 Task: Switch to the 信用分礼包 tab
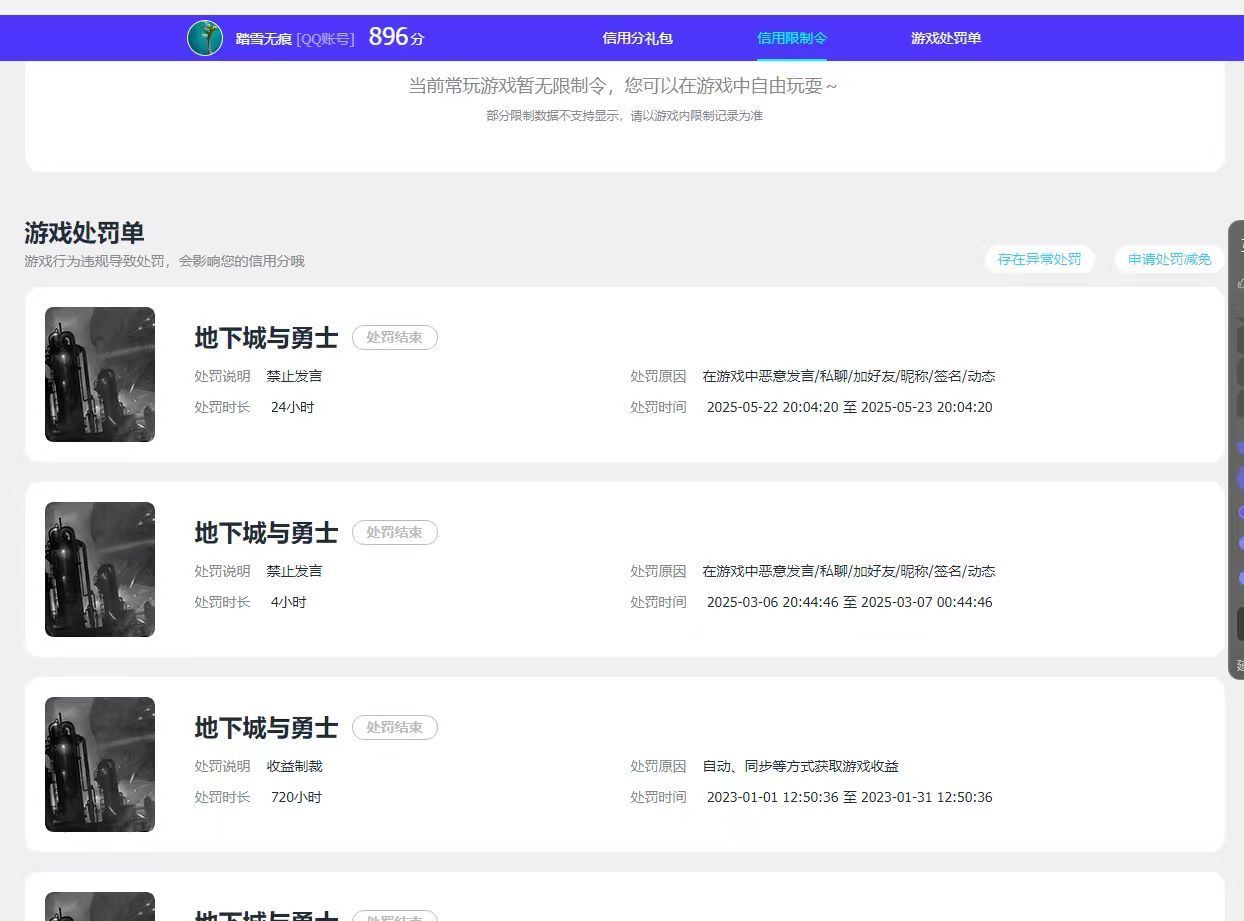point(637,38)
